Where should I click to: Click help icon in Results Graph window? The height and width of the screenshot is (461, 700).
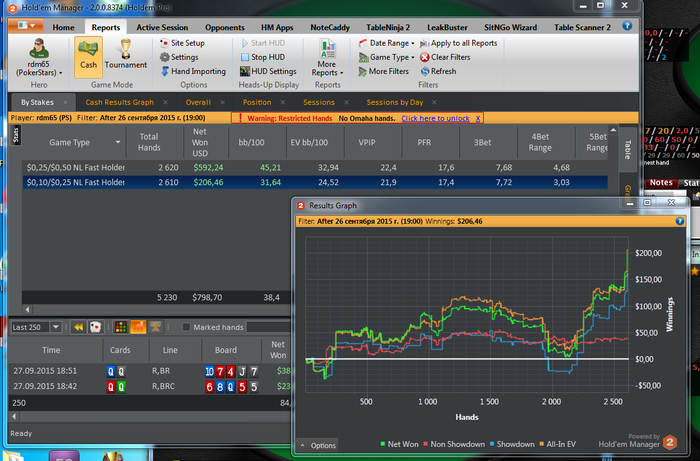click(x=679, y=221)
